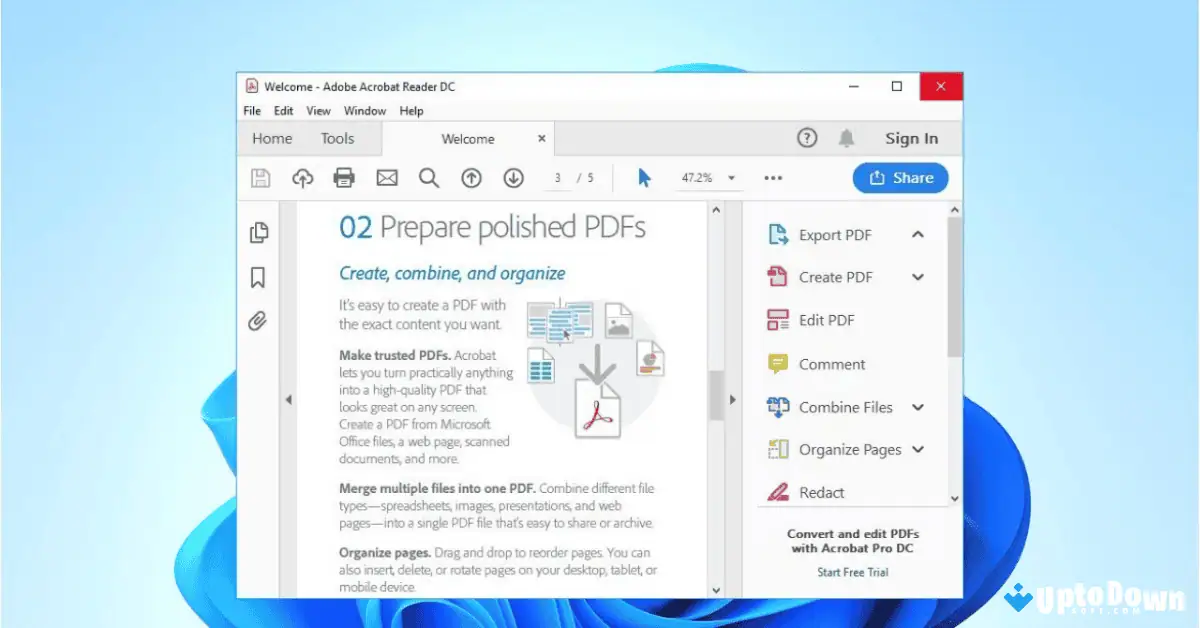Open the notifications bell
Screen dimensions: 1200x628
point(846,137)
